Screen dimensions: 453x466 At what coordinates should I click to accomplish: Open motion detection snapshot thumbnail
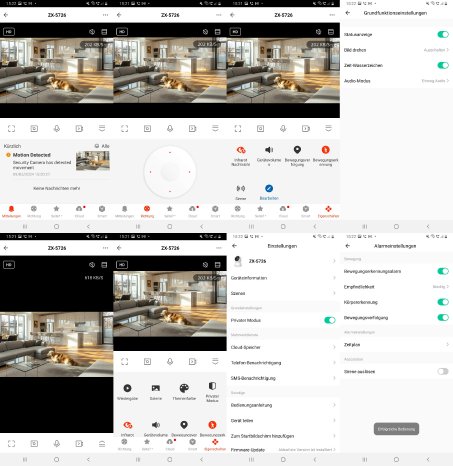click(93, 161)
